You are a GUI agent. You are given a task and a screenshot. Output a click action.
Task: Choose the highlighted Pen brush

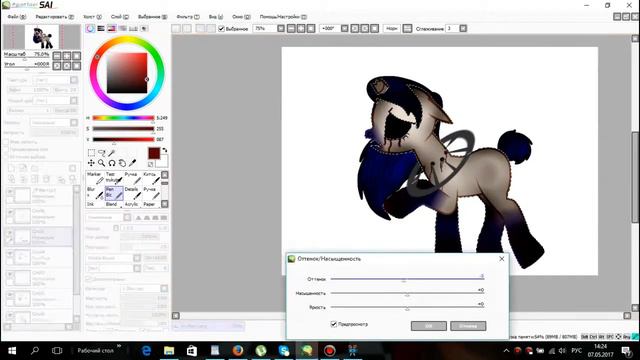(114, 193)
